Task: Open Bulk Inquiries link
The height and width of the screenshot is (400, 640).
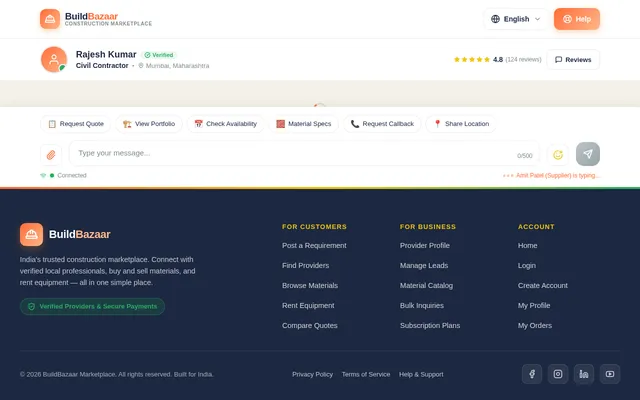Action: [422, 305]
